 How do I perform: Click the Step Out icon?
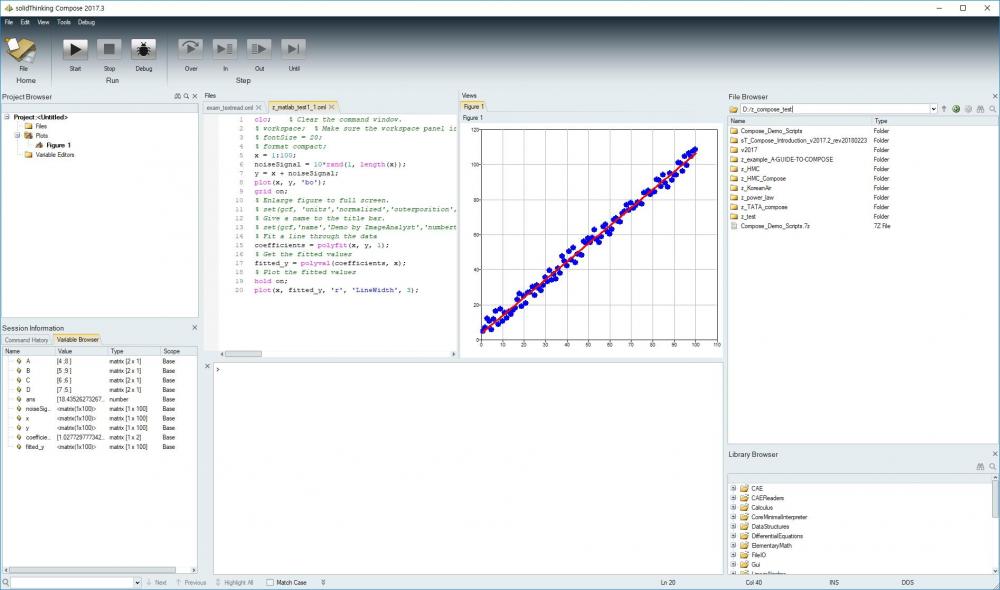(x=259, y=49)
